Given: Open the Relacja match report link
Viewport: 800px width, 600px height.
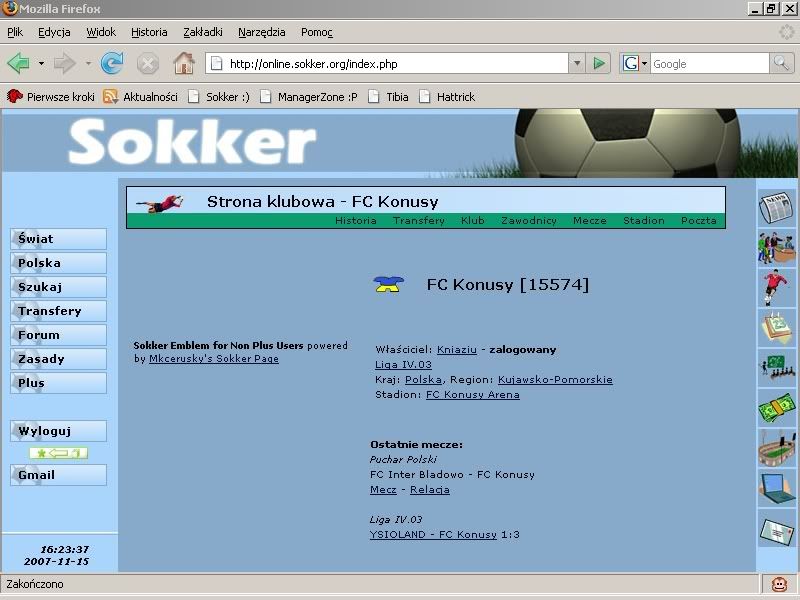Looking at the screenshot, I should pyautogui.click(x=430, y=489).
